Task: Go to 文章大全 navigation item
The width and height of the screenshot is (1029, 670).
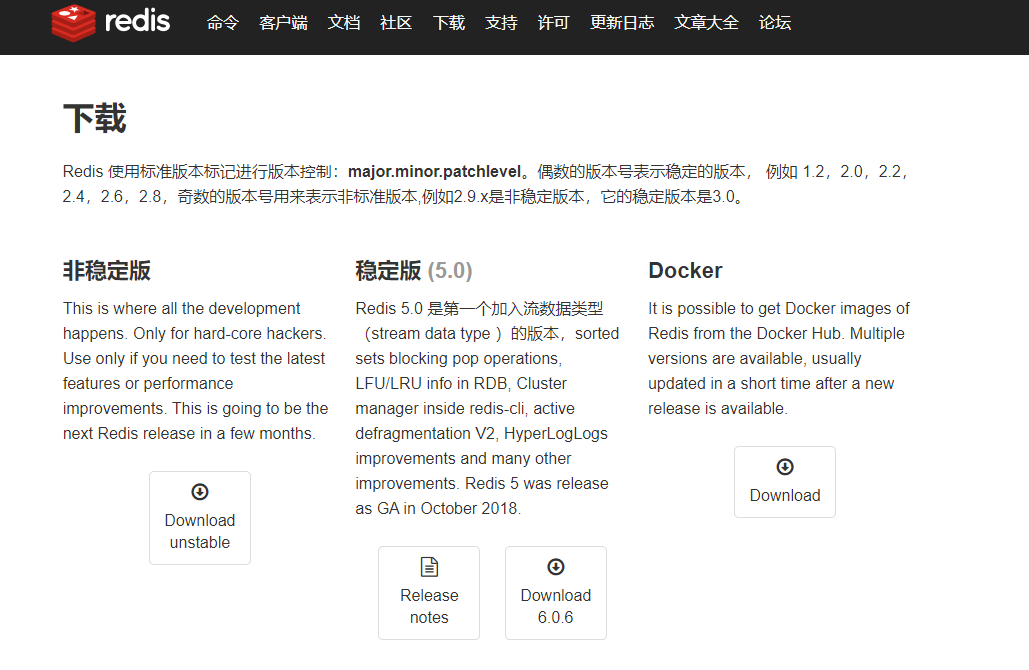Action: click(x=706, y=23)
